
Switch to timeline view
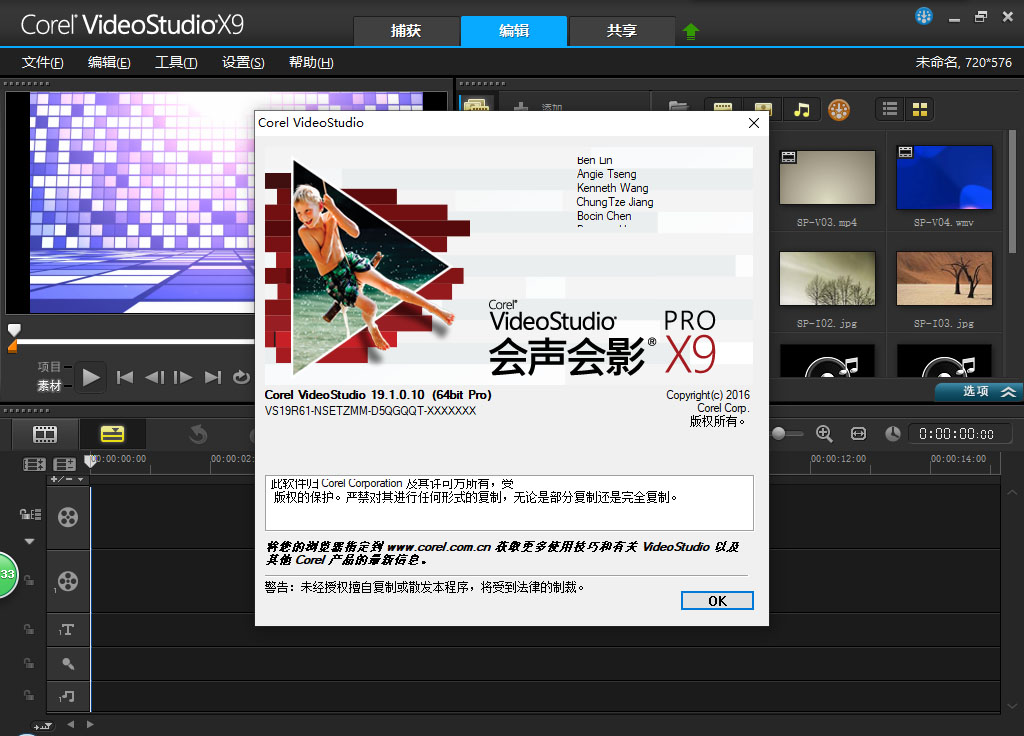coord(112,434)
